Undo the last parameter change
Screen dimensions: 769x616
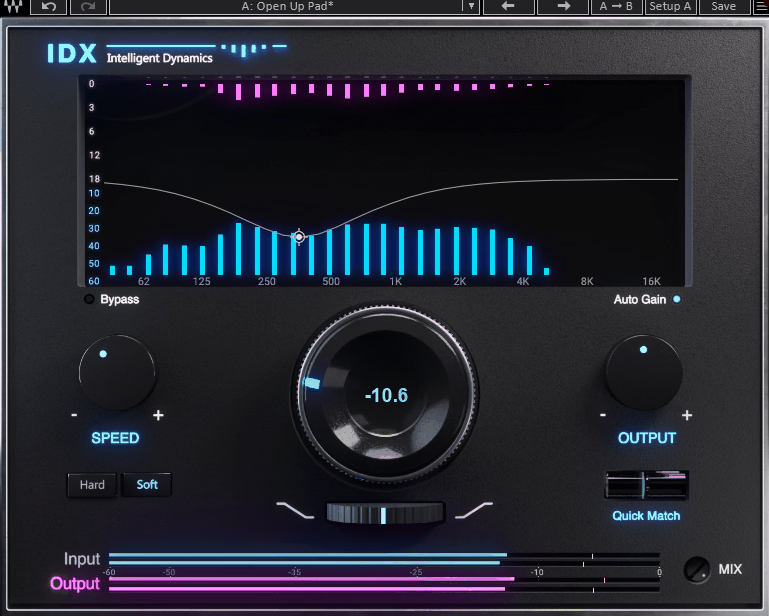tap(49, 6)
